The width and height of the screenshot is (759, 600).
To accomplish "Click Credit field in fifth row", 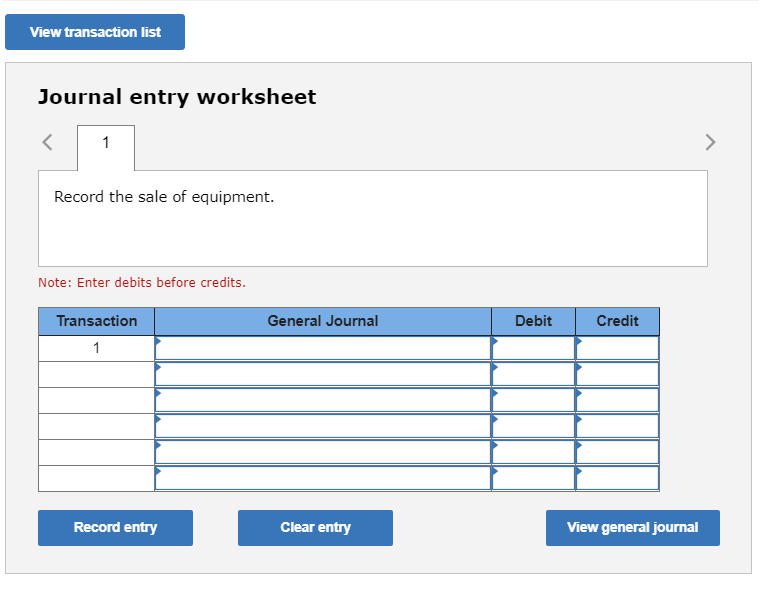I will click(x=618, y=452).
